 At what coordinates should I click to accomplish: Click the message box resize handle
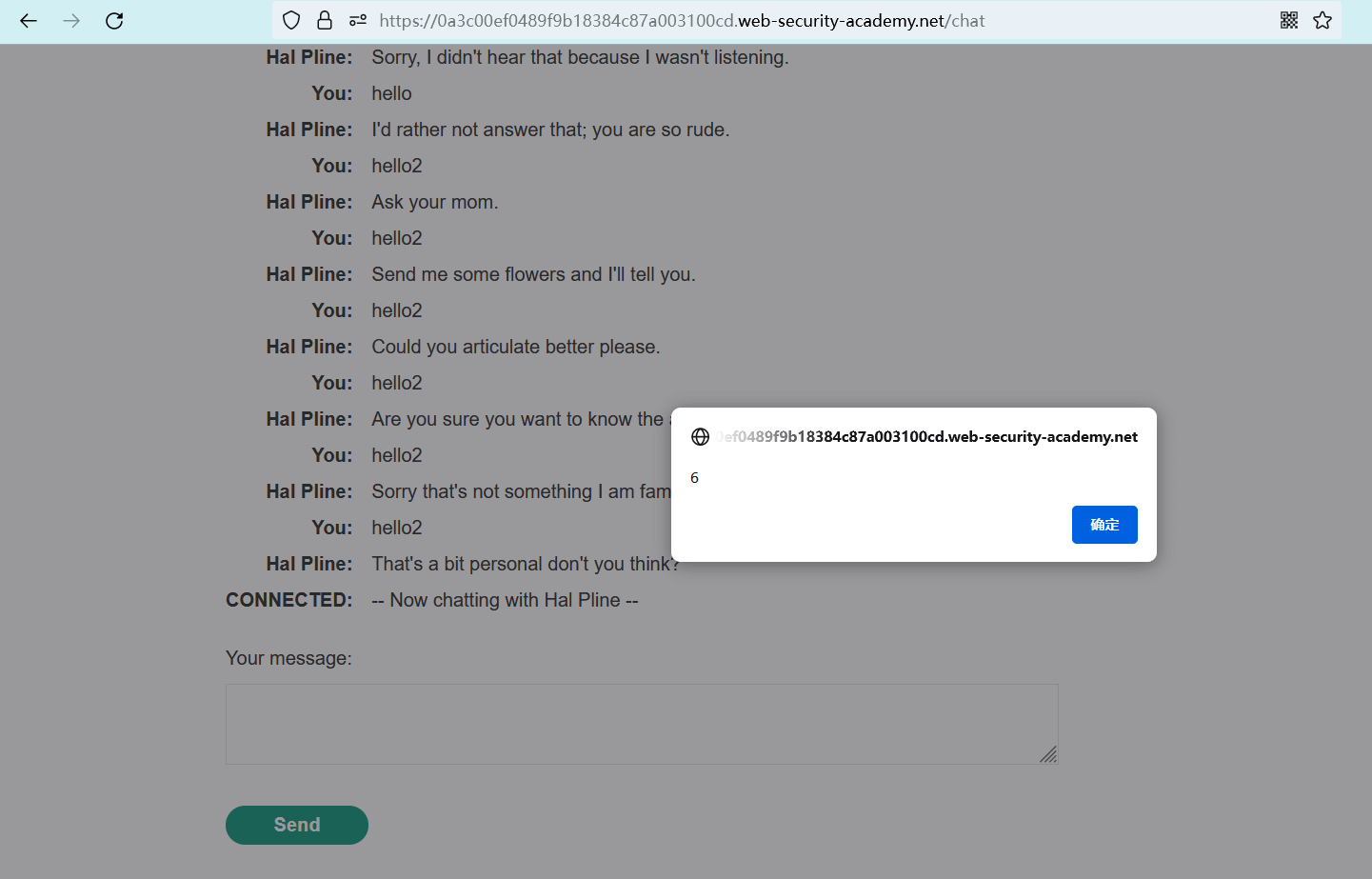tap(1048, 755)
